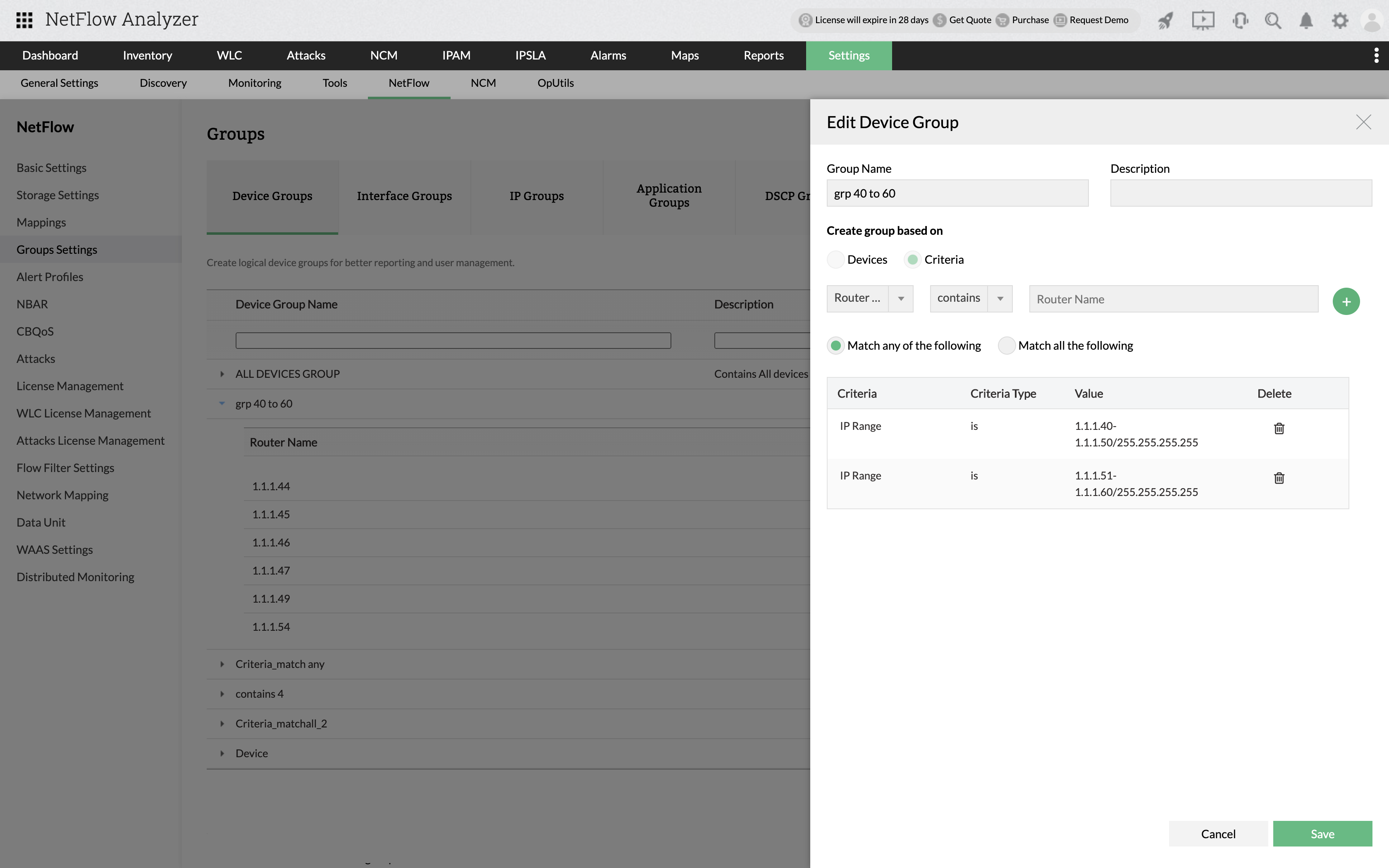Image resolution: width=1389 pixels, height=868 pixels.
Task: Open the search magnifier icon
Action: pyautogui.click(x=1273, y=20)
